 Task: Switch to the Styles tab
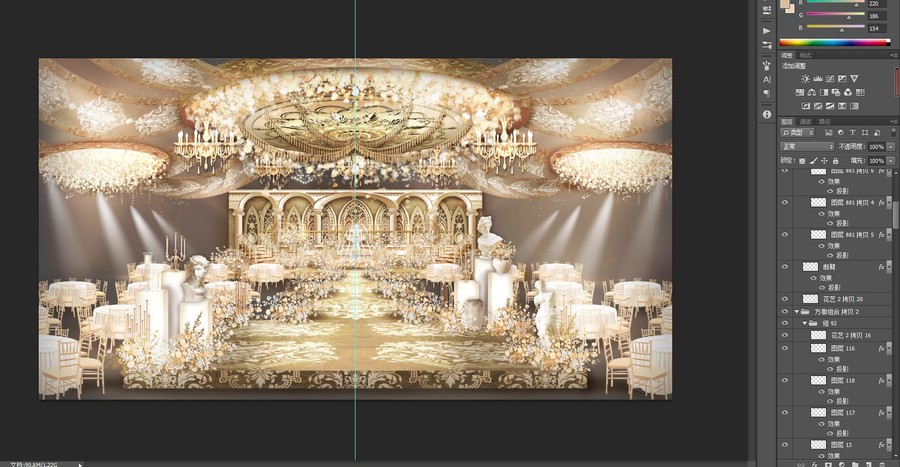(805, 55)
